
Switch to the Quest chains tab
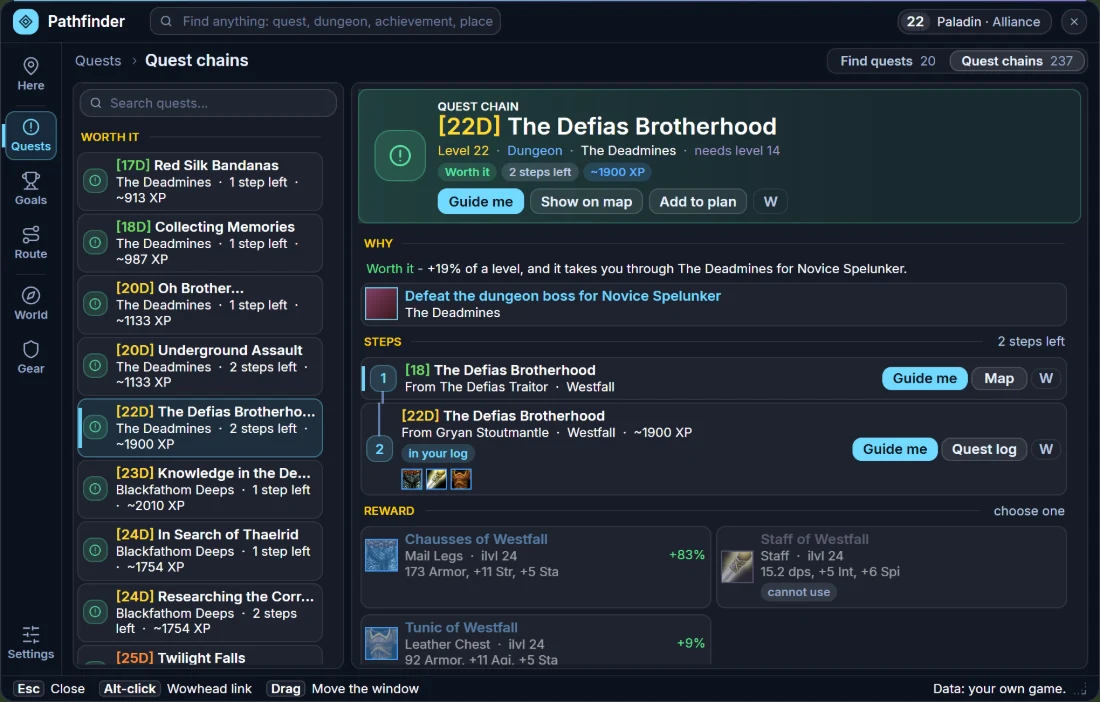(1017, 61)
